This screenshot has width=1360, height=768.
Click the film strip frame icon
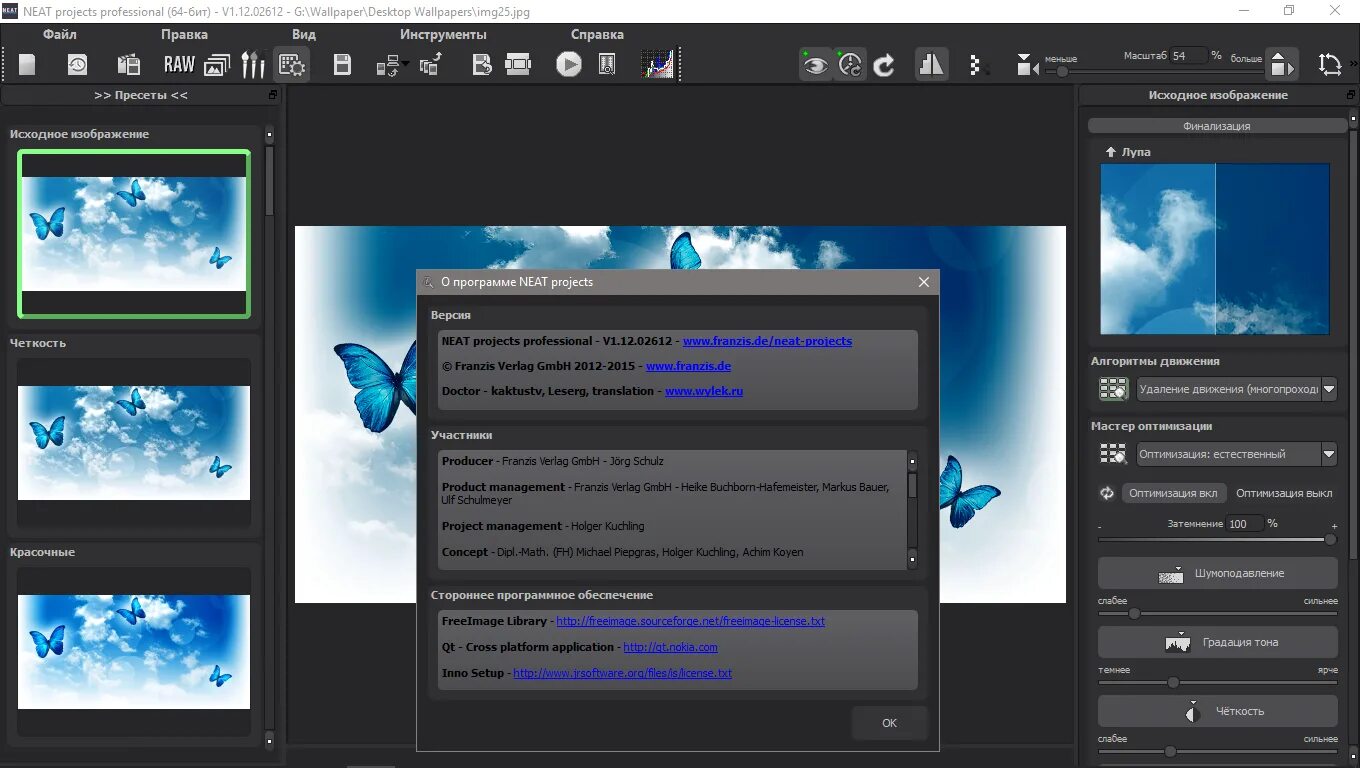coord(518,65)
